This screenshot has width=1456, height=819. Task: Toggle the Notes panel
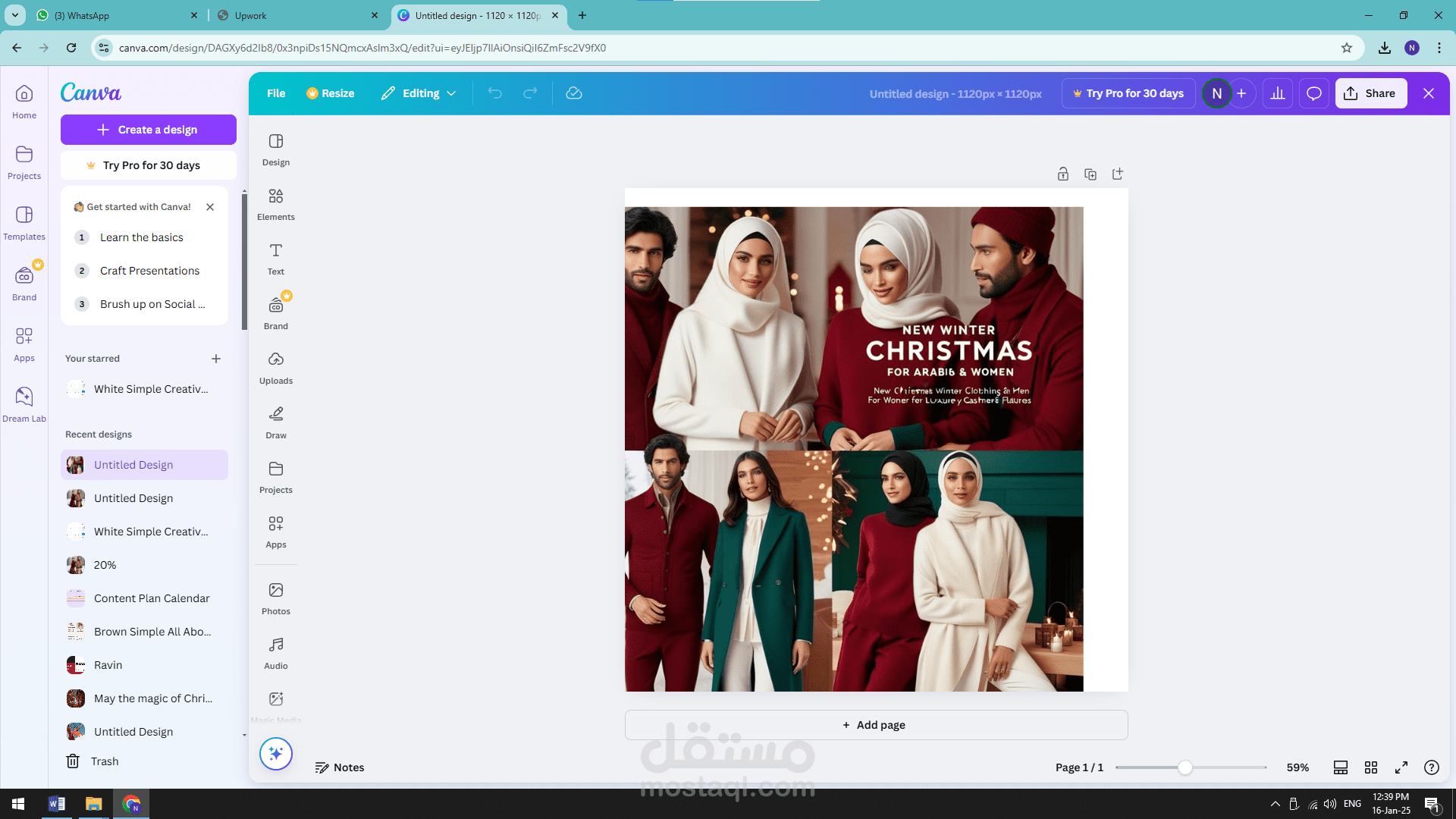click(340, 767)
